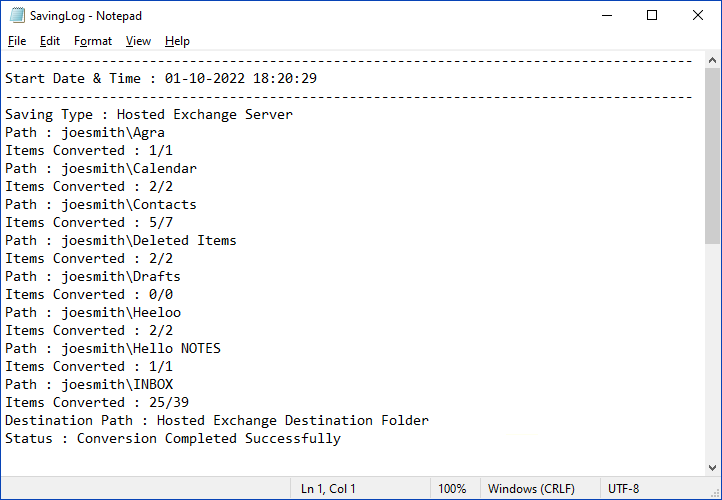722x500 pixels.
Task: Click the 100% zoom status indicator
Action: (x=452, y=488)
